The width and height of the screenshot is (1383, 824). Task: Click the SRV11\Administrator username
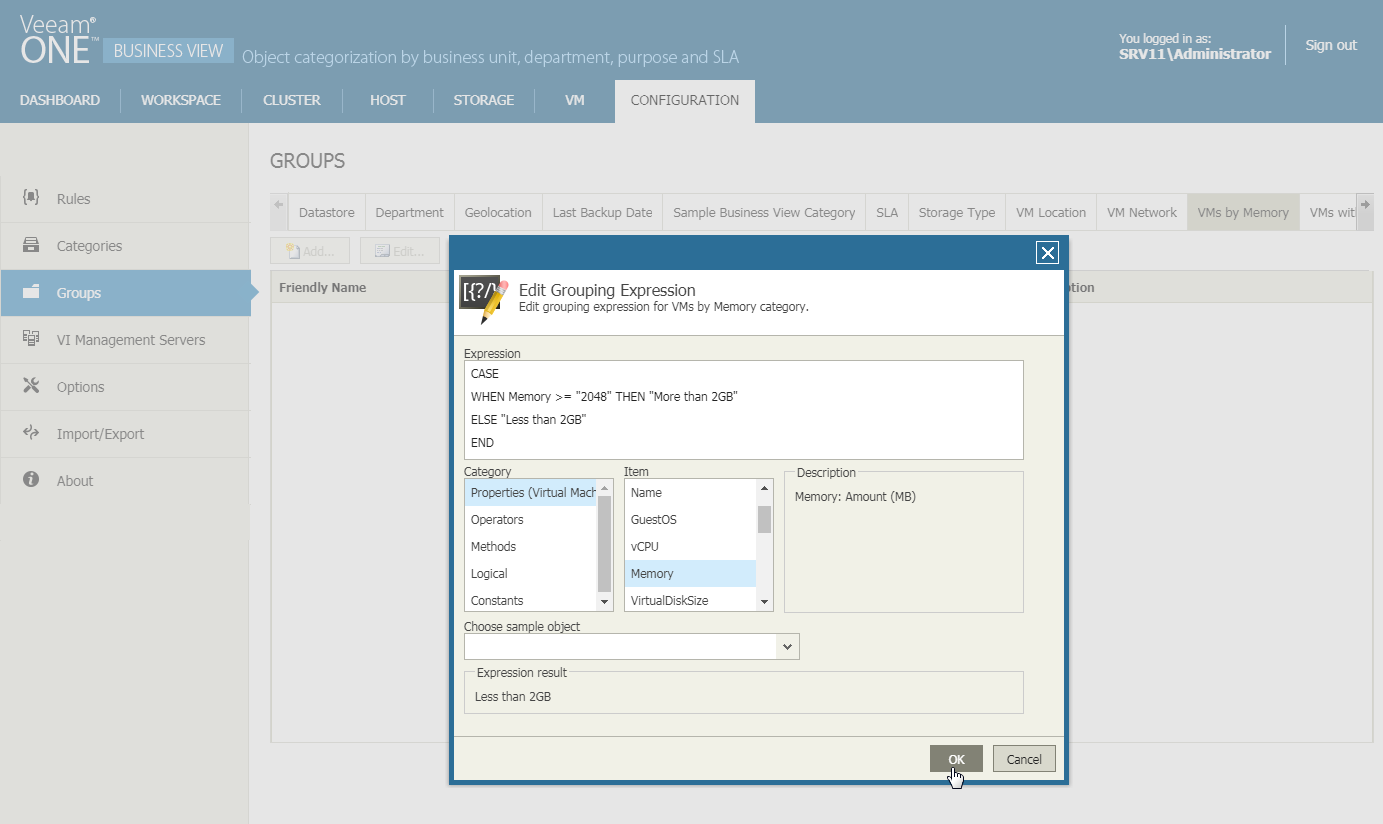1195,54
